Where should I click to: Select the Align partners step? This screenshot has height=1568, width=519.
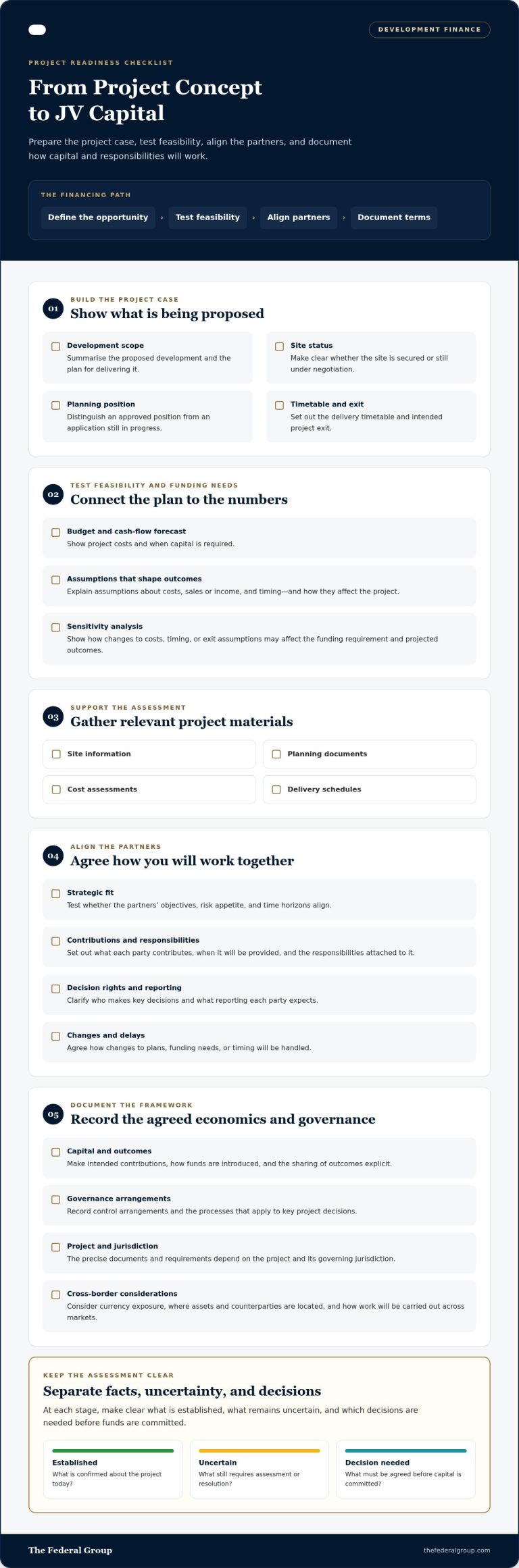pyautogui.click(x=299, y=217)
